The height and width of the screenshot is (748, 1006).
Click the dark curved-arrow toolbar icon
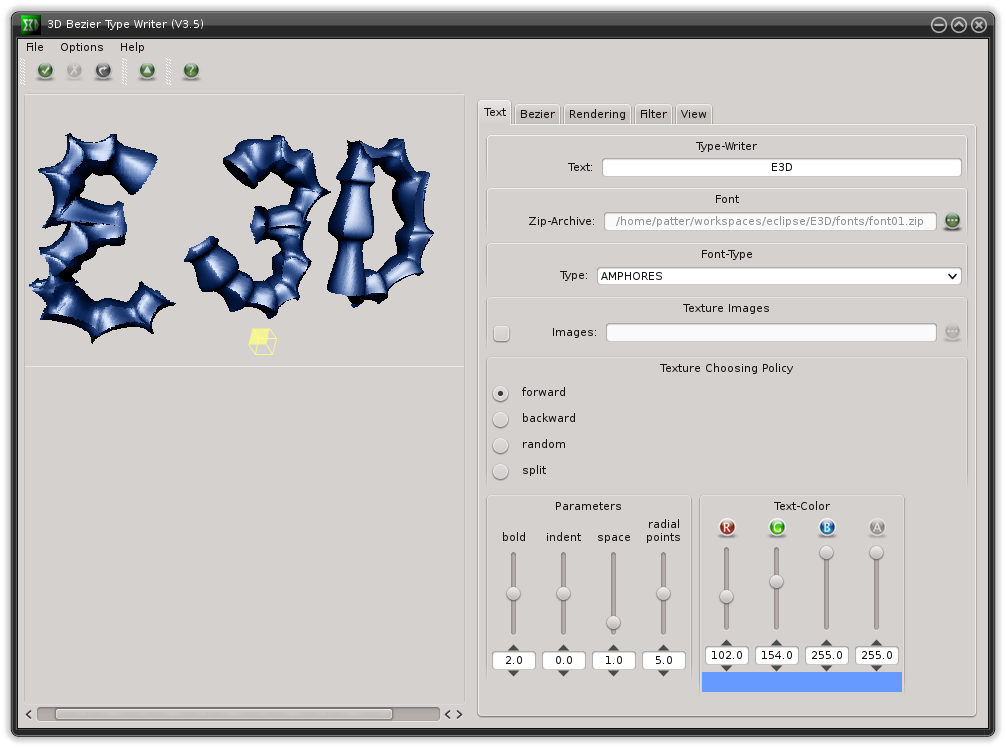point(103,71)
